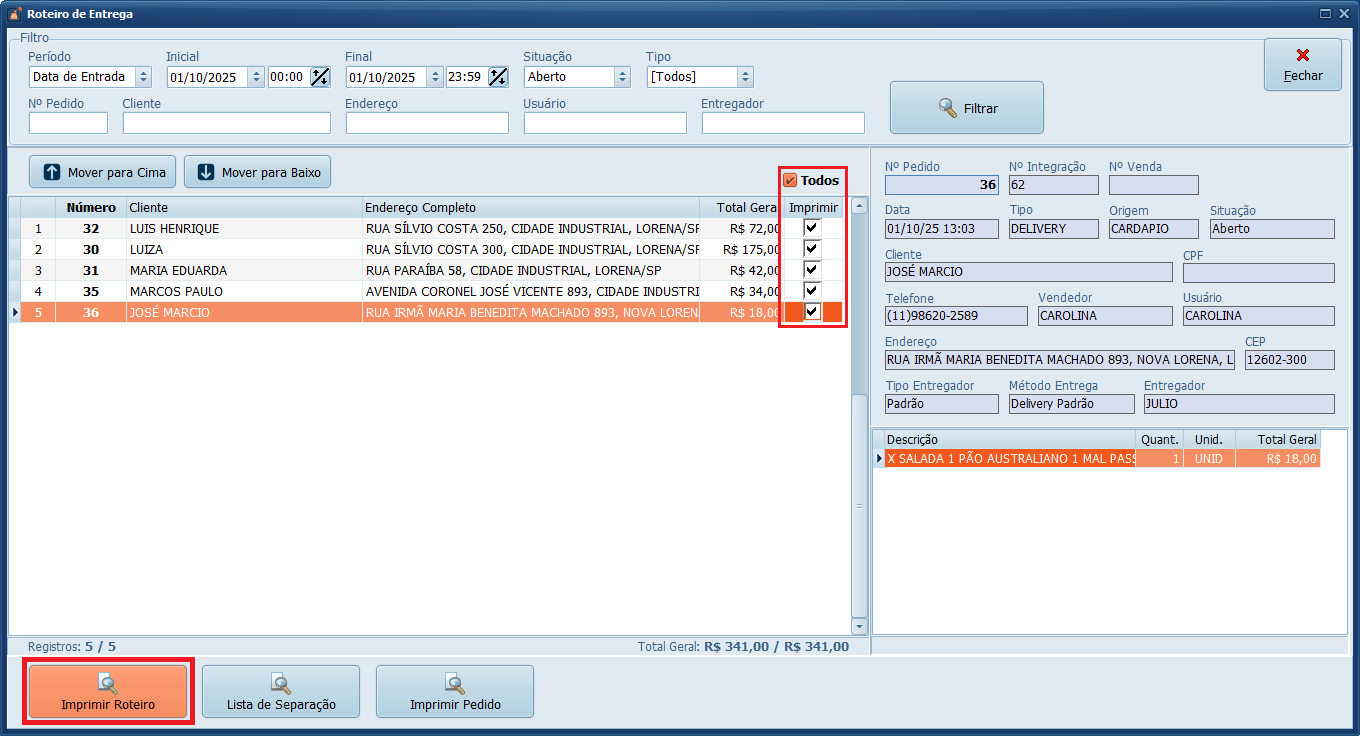
Task: Click the Endereço Completo column header
Action: (x=530, y=207)
